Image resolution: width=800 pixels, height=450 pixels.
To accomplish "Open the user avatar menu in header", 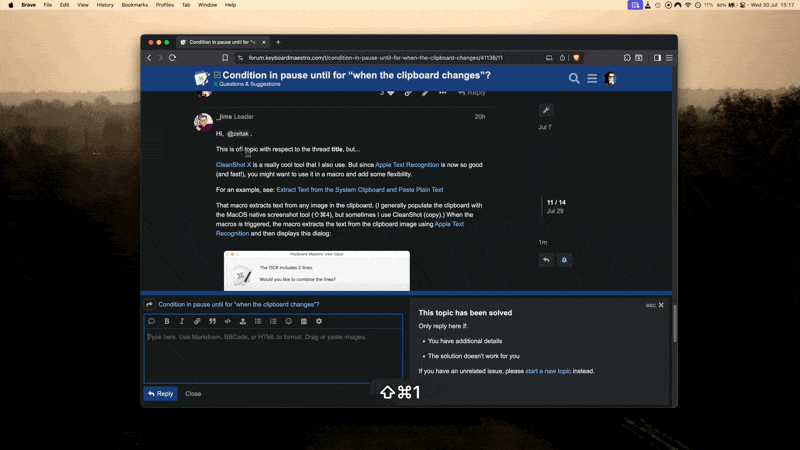I will pos(610,79).
